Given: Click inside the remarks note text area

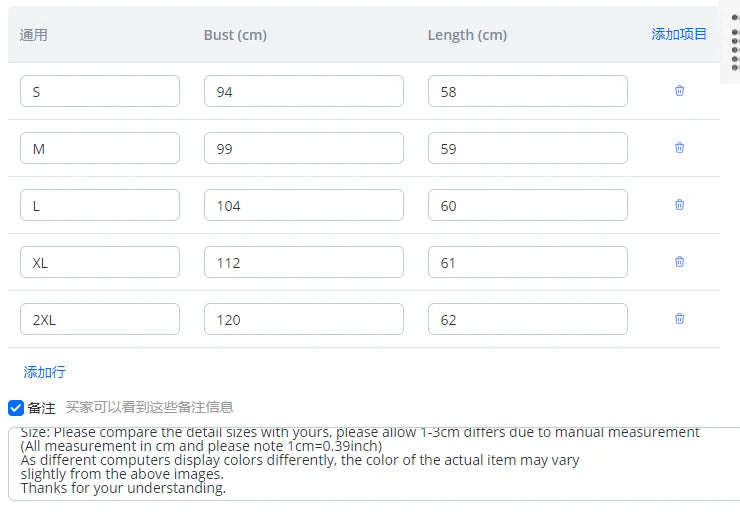Looking at the screenshot, I should (370, 463).
